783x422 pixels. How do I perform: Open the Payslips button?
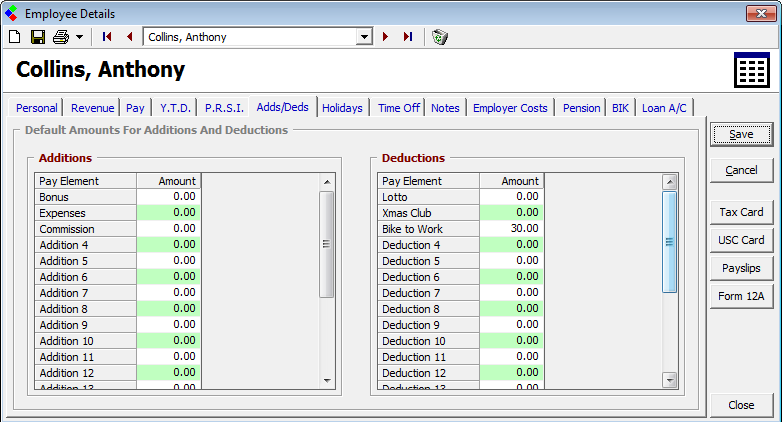740,268
